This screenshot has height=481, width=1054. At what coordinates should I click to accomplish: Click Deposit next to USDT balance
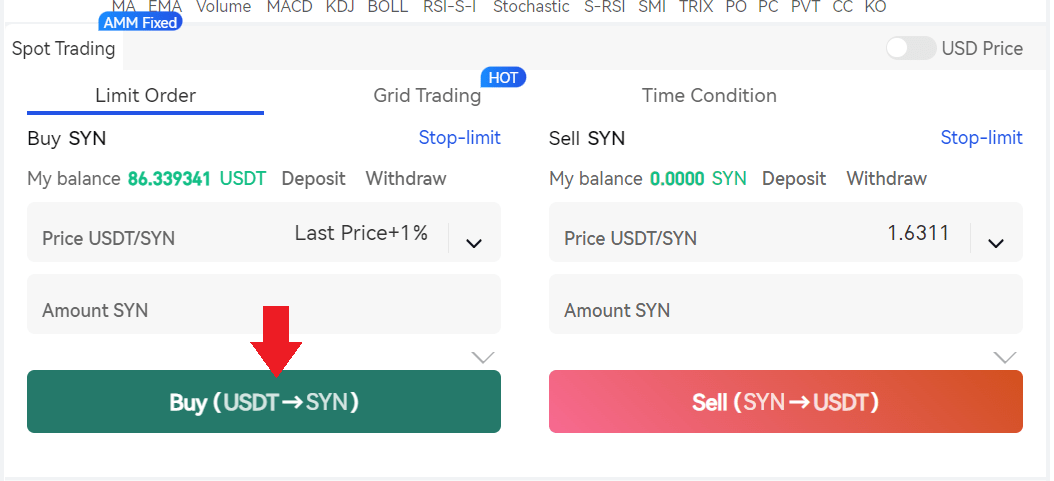click(313, 179)
